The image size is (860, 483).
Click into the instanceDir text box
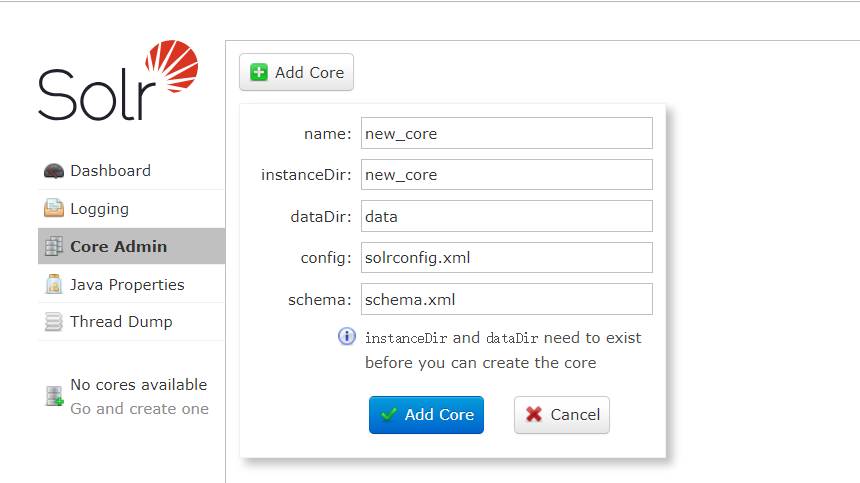506,174
